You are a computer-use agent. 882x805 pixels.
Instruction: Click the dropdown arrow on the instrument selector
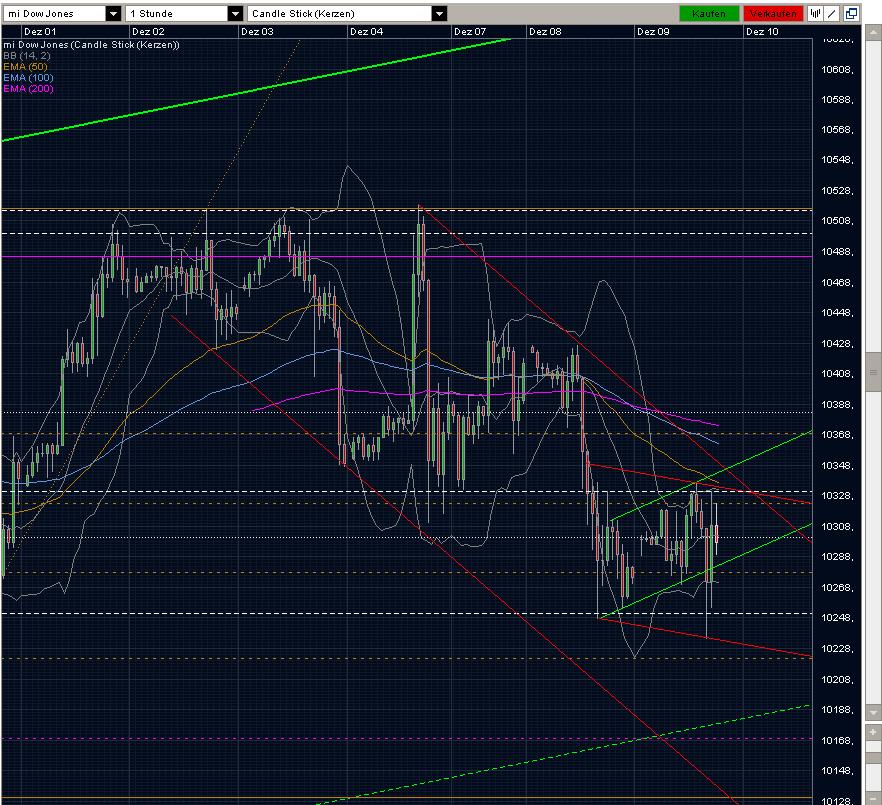[113, 14]
